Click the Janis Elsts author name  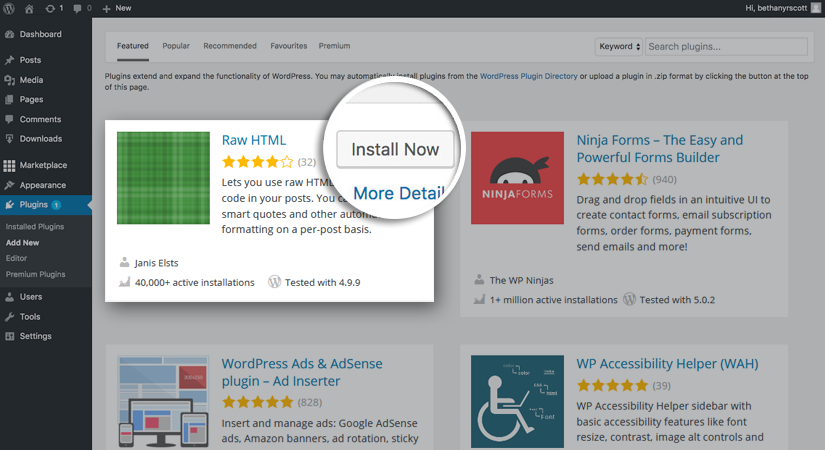[x=156, y=263]
